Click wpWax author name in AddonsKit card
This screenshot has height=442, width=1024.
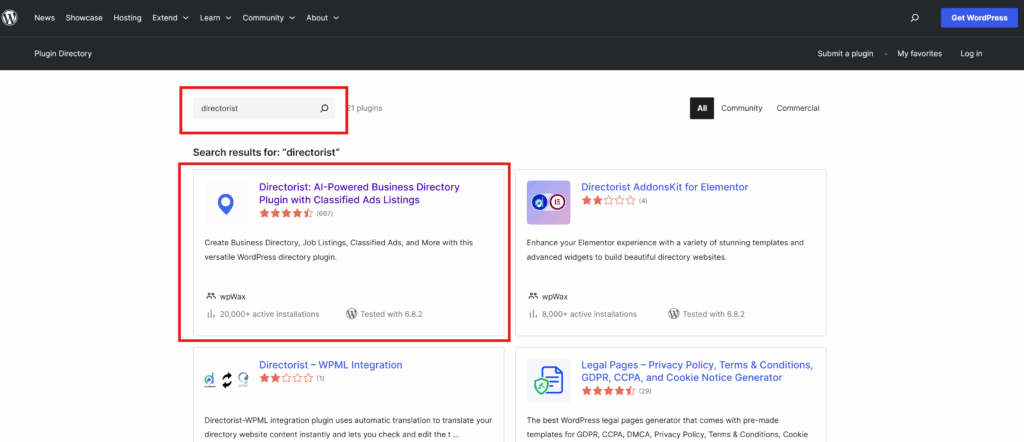click(555, 296)
